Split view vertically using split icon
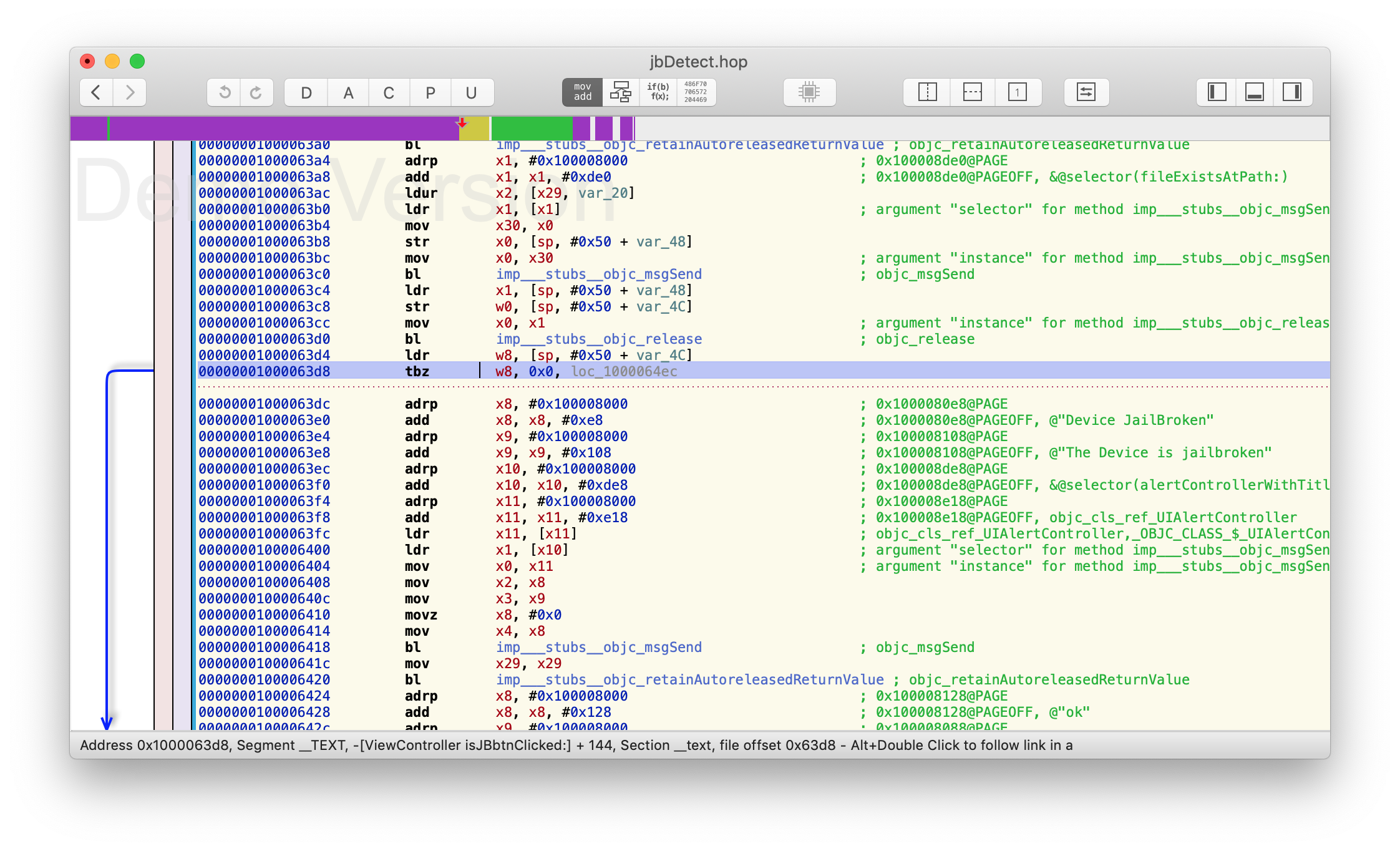The image size is (1400, 851). point(927,92)
